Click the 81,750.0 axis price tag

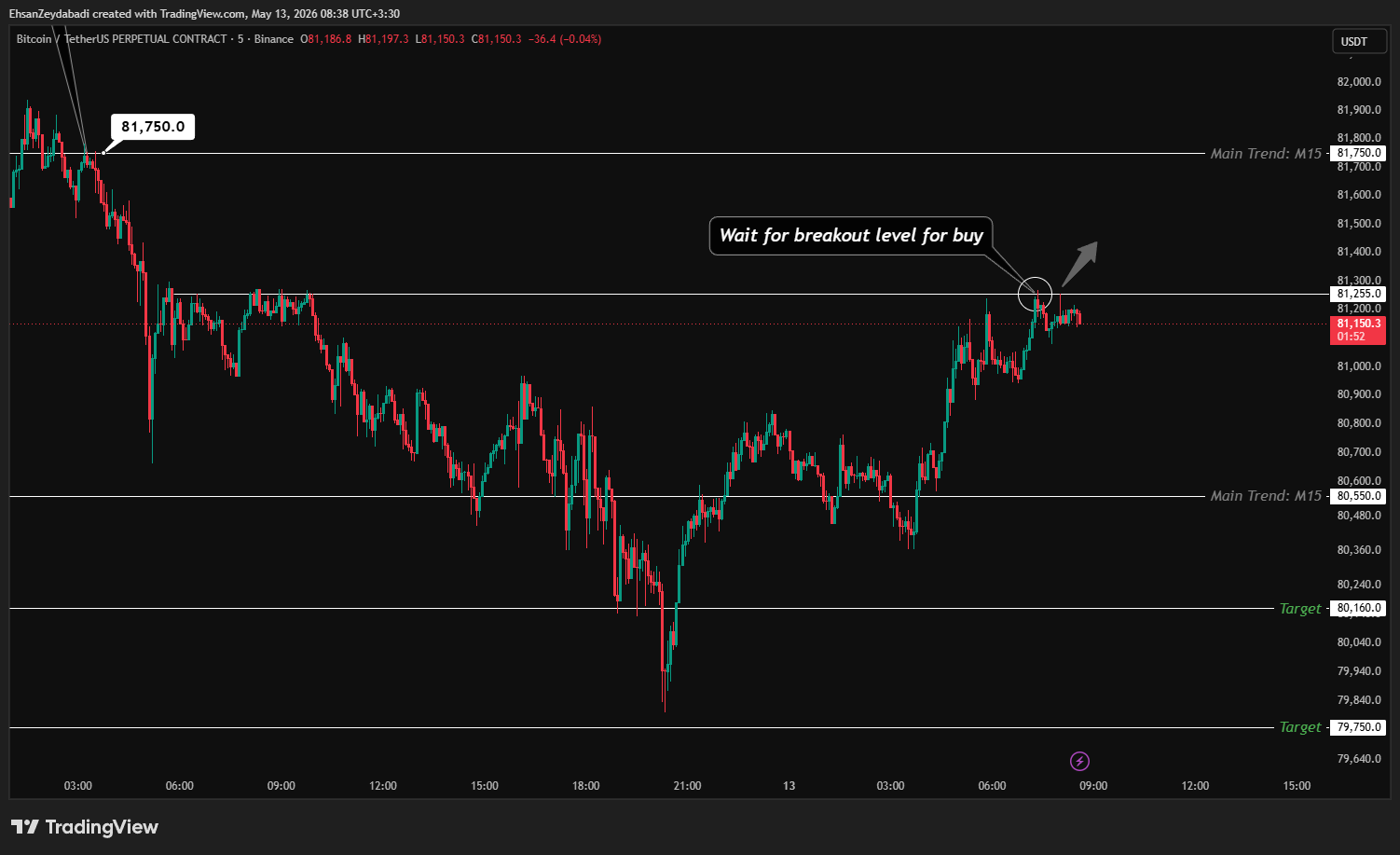point(1358,153)
